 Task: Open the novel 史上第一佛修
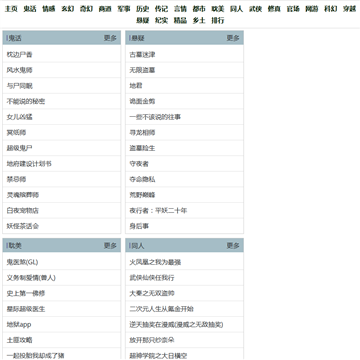pyautogui.click(x=26, y=293)
